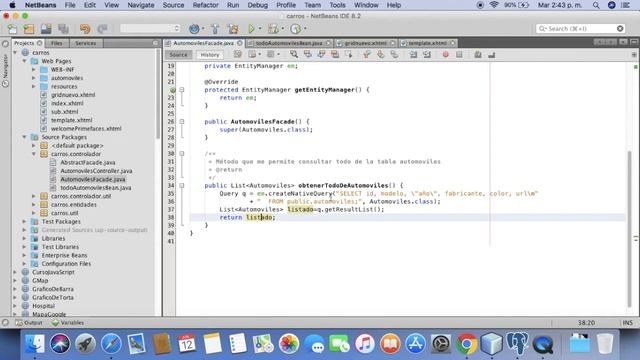Open the Run Project dropdown arrow
This screenshot has width=640, height=360.
point(260,29)
